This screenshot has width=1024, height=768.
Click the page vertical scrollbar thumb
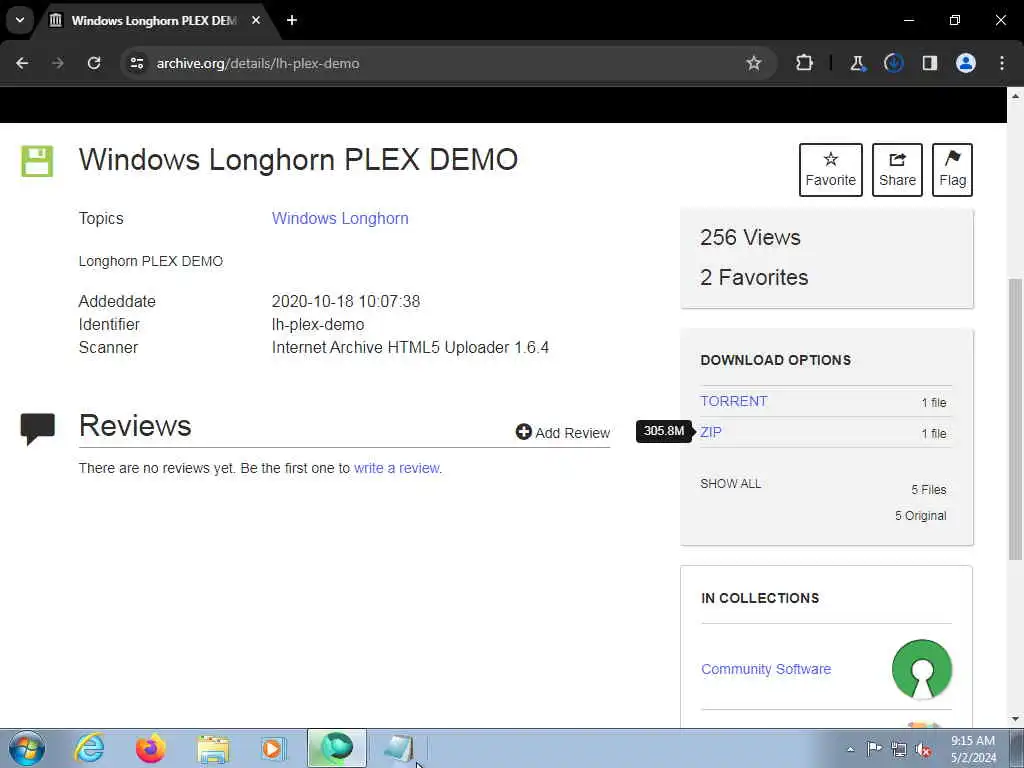1016,419
